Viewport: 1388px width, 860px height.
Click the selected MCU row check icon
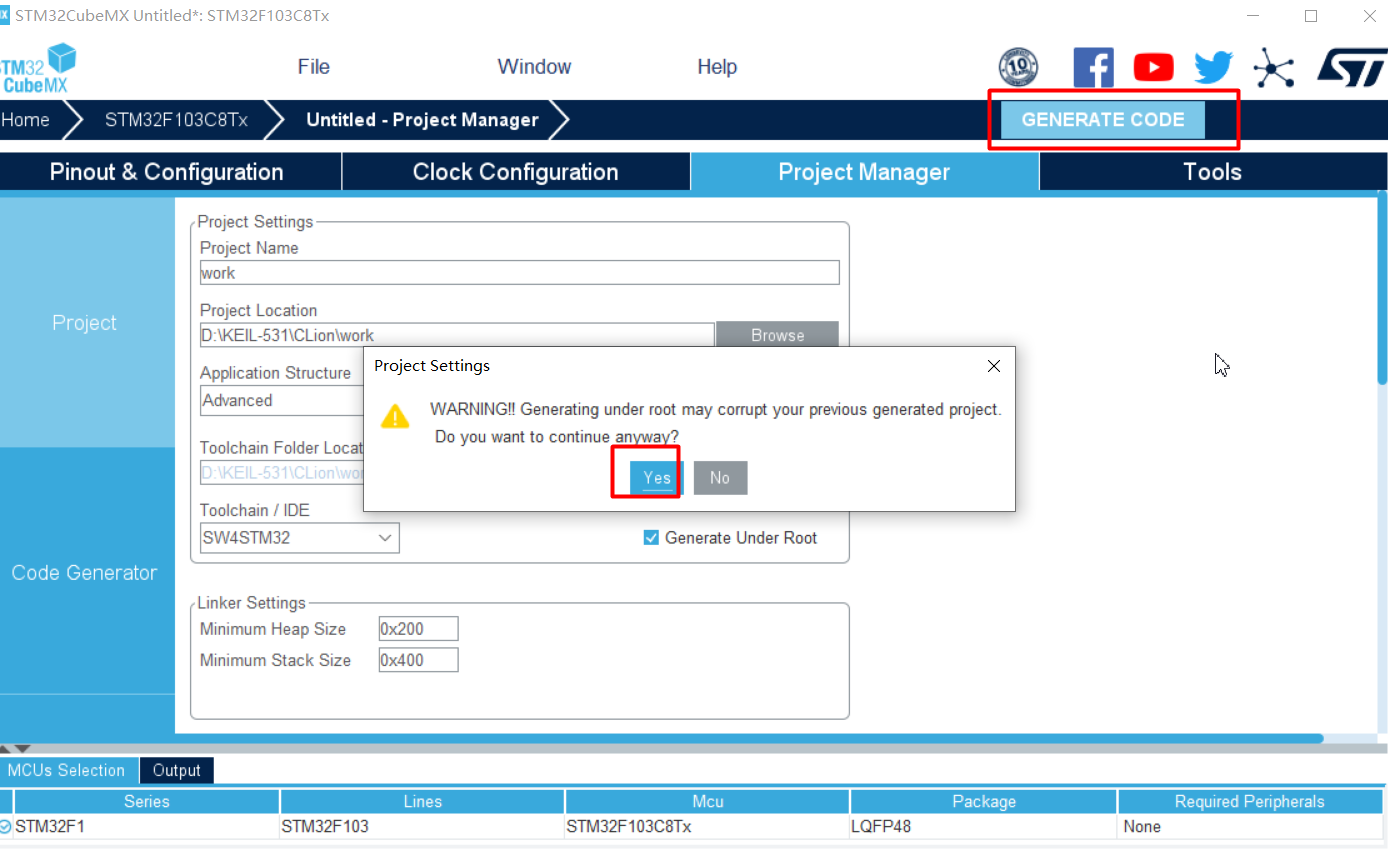[6, 827]
